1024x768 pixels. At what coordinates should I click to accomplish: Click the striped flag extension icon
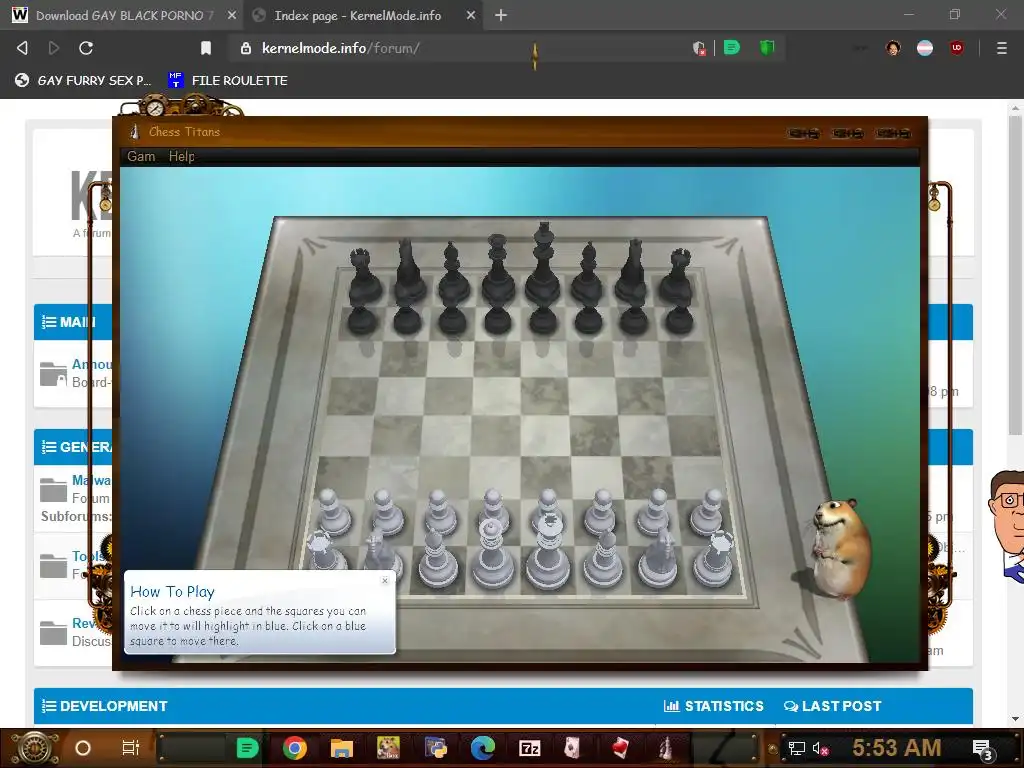coord(925,48)
